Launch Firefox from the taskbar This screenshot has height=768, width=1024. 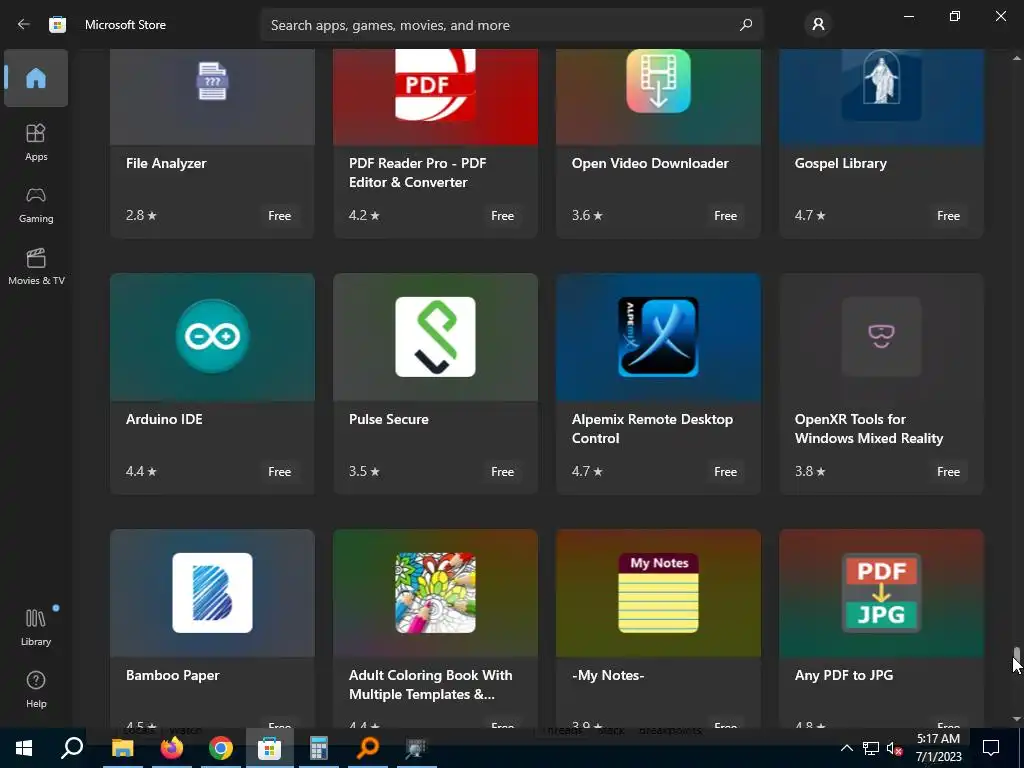(x=172, y=748)
